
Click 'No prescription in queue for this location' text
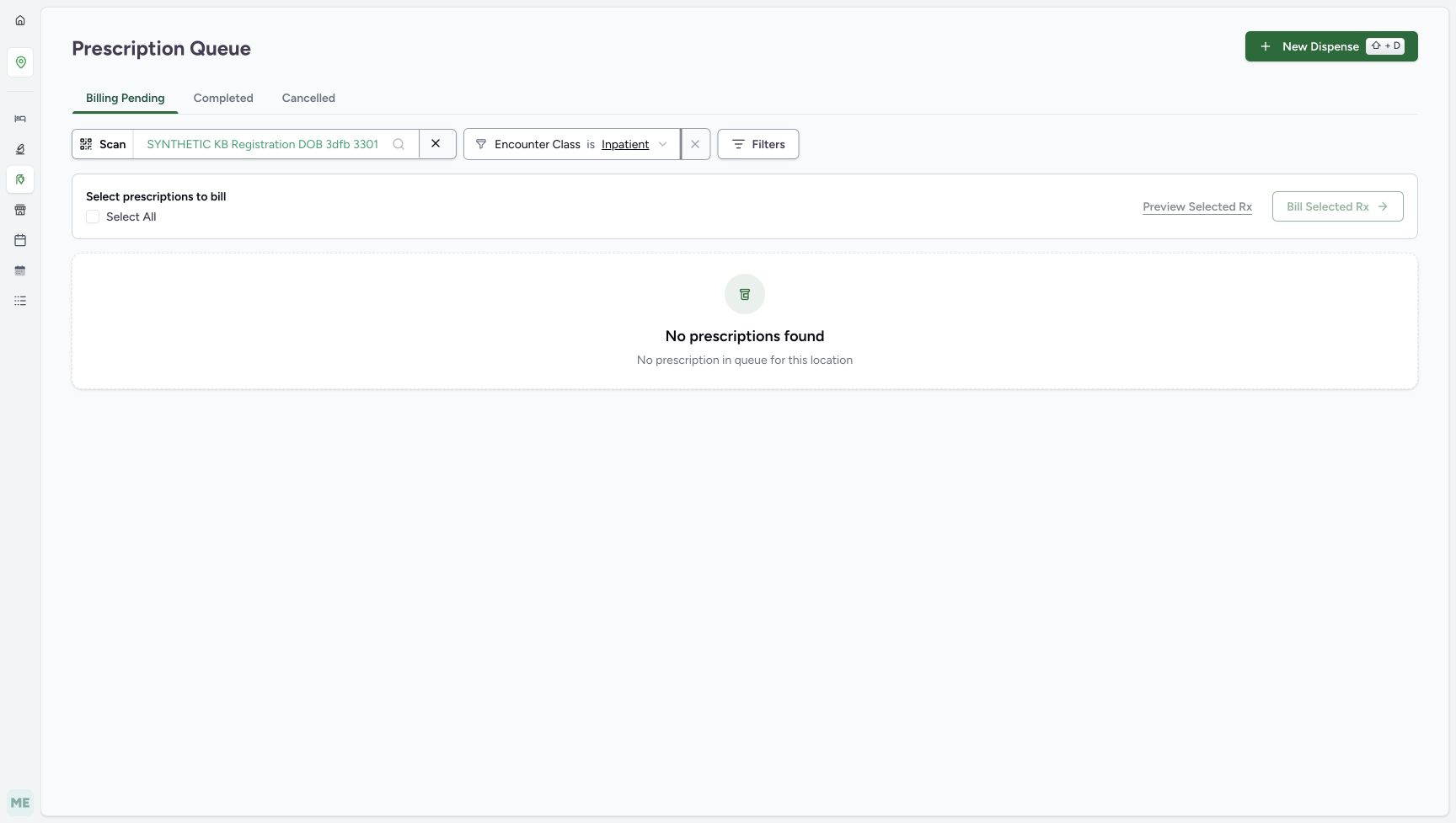point(745,360)
